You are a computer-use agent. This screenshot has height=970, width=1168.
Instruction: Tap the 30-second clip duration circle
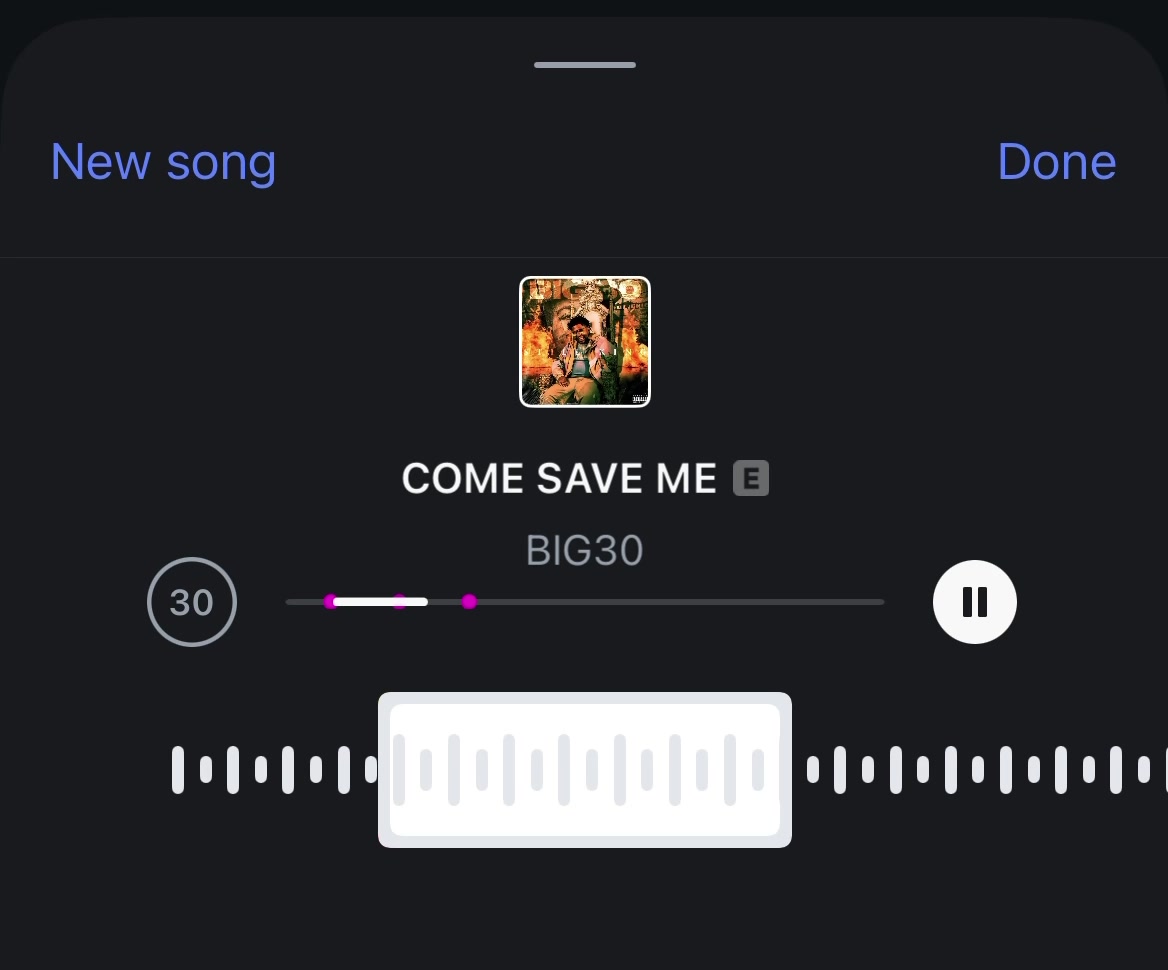tap(192, 602)
